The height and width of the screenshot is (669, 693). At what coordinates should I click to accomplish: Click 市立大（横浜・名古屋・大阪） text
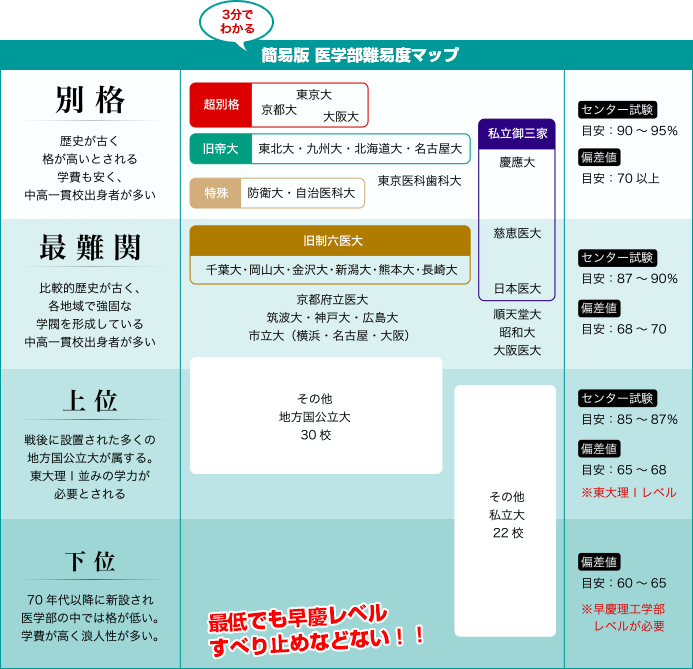[329, 336]
